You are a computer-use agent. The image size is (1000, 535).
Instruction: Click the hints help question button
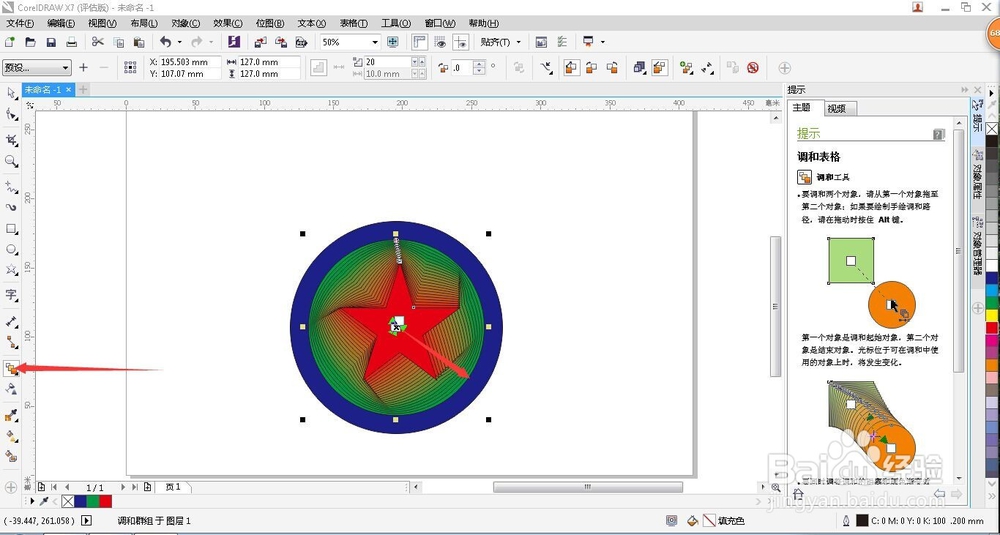tap(938, 135)
